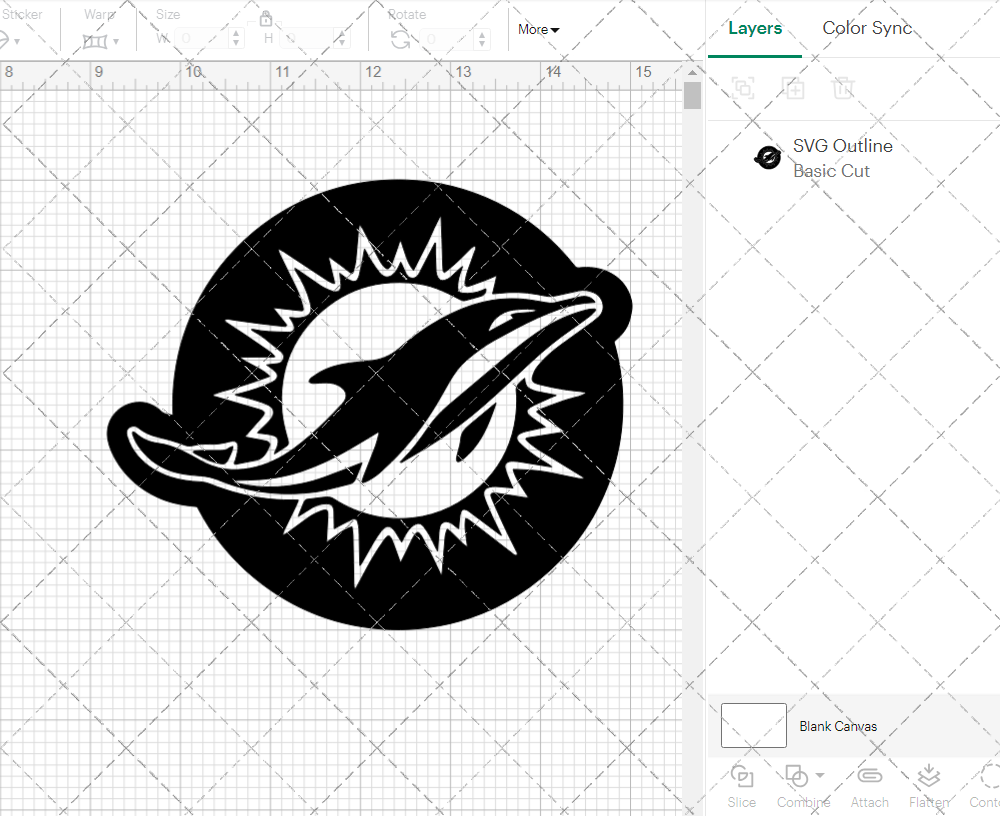
Task: Select the dolphin logo on canvas
Action: [x=370, y=404]
